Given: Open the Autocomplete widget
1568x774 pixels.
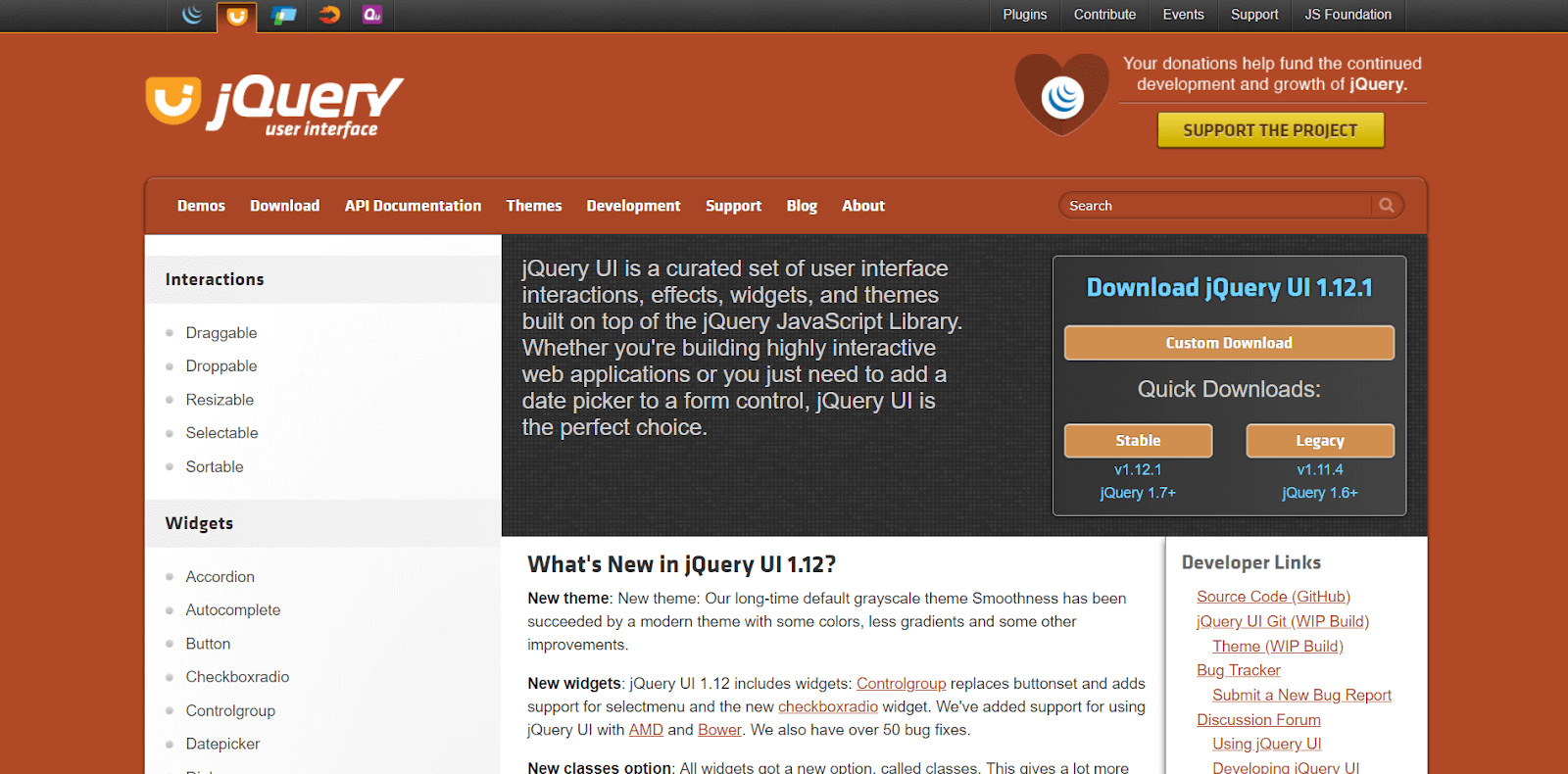Looking at the screenshot, I should click(233, 610).
